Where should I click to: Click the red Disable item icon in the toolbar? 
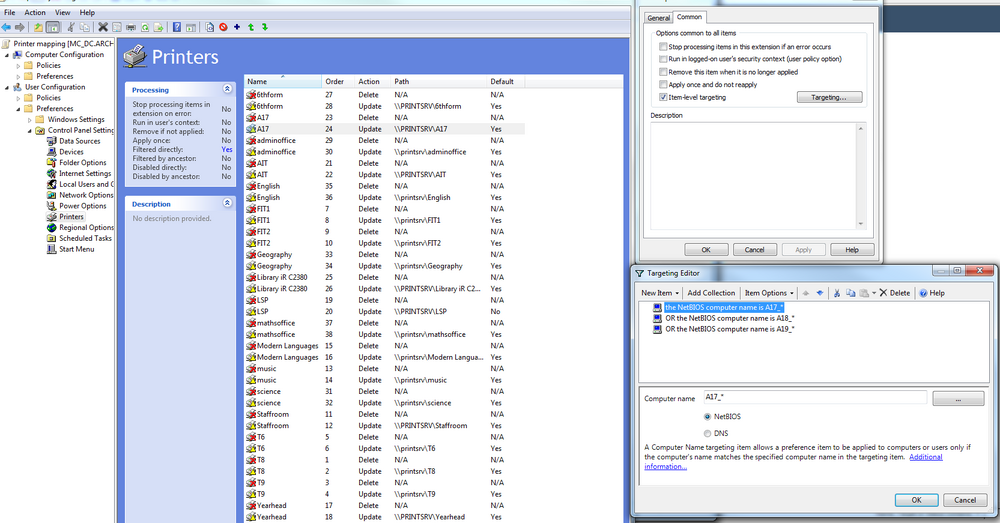pyautogui.click(x=223, y=27)
